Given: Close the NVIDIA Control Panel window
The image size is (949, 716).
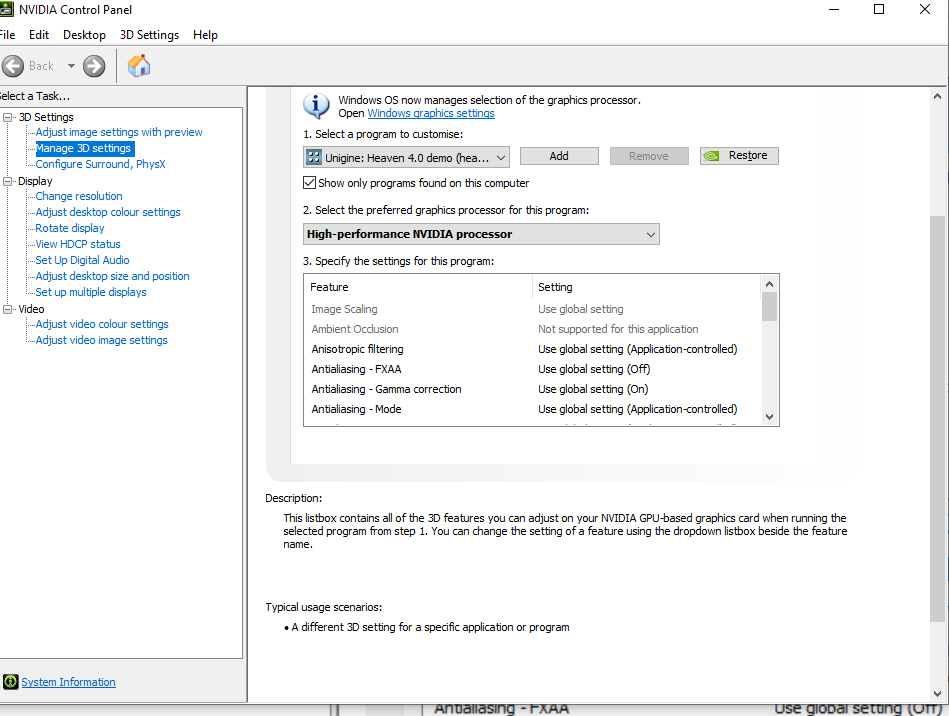Looking at the screenshot, I should 925,10.
